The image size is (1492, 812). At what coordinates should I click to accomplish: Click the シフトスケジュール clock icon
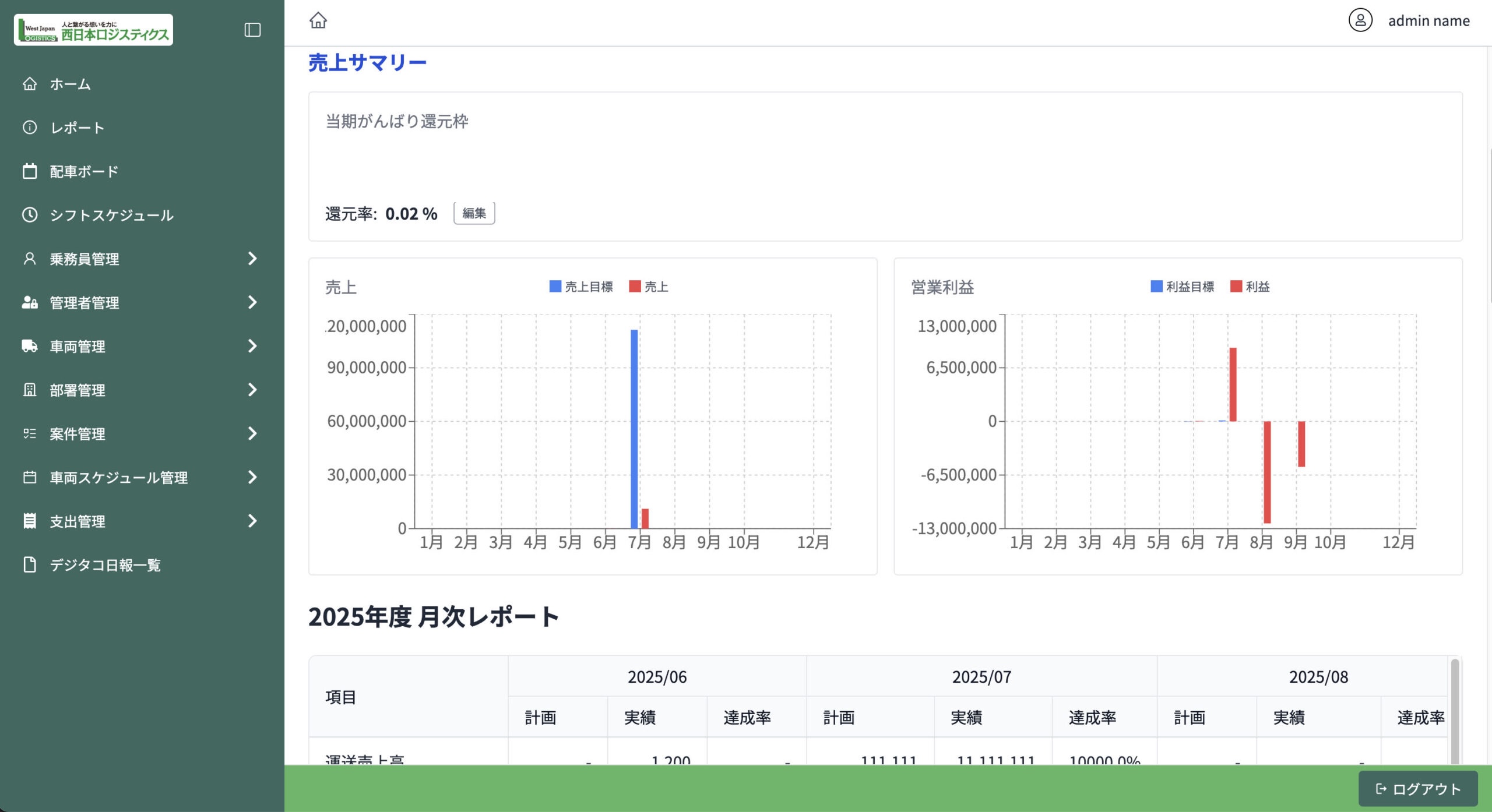coord(30,215)
